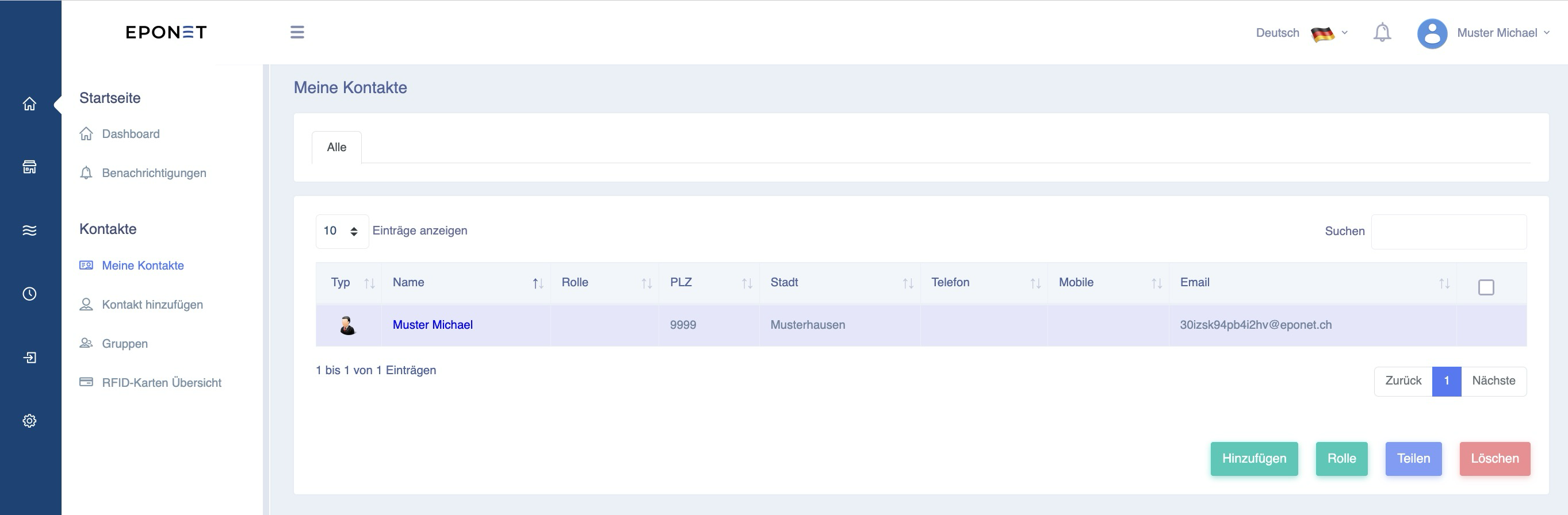
Task: Toggle the hamburger menu icon
Action: click(x=297, y=32)
